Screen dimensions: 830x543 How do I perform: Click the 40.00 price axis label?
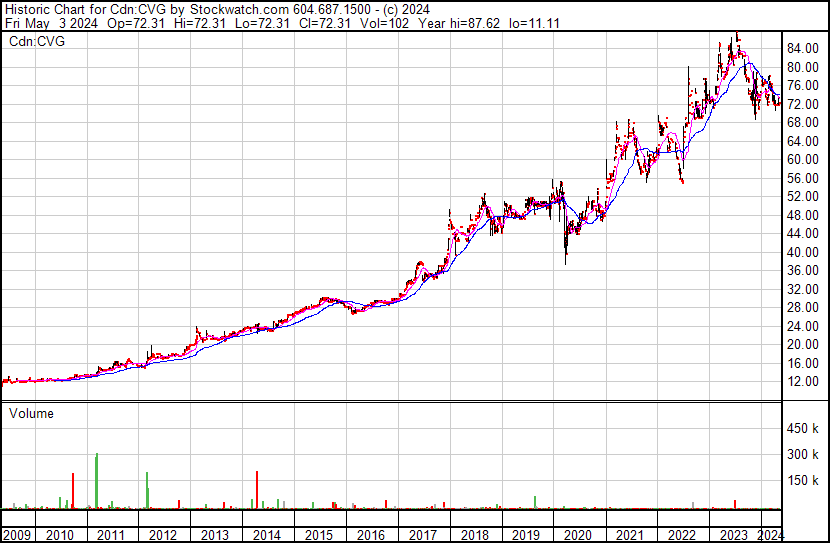point(803,252)
